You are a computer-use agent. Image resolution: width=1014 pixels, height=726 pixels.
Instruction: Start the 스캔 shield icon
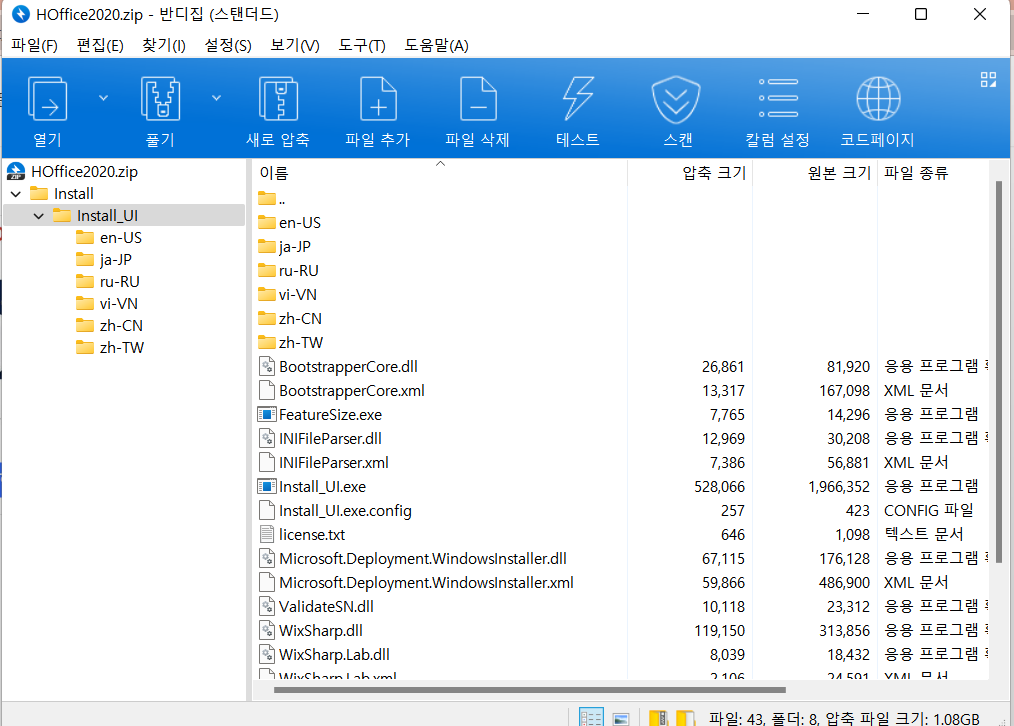coord(676,100)
